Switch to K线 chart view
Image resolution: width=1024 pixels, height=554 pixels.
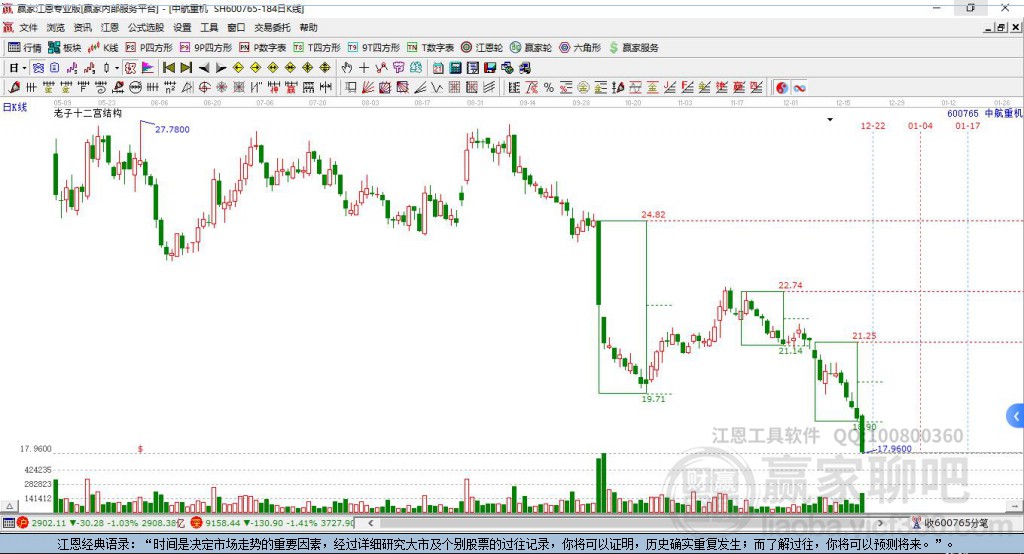click(x=103, y=48)
